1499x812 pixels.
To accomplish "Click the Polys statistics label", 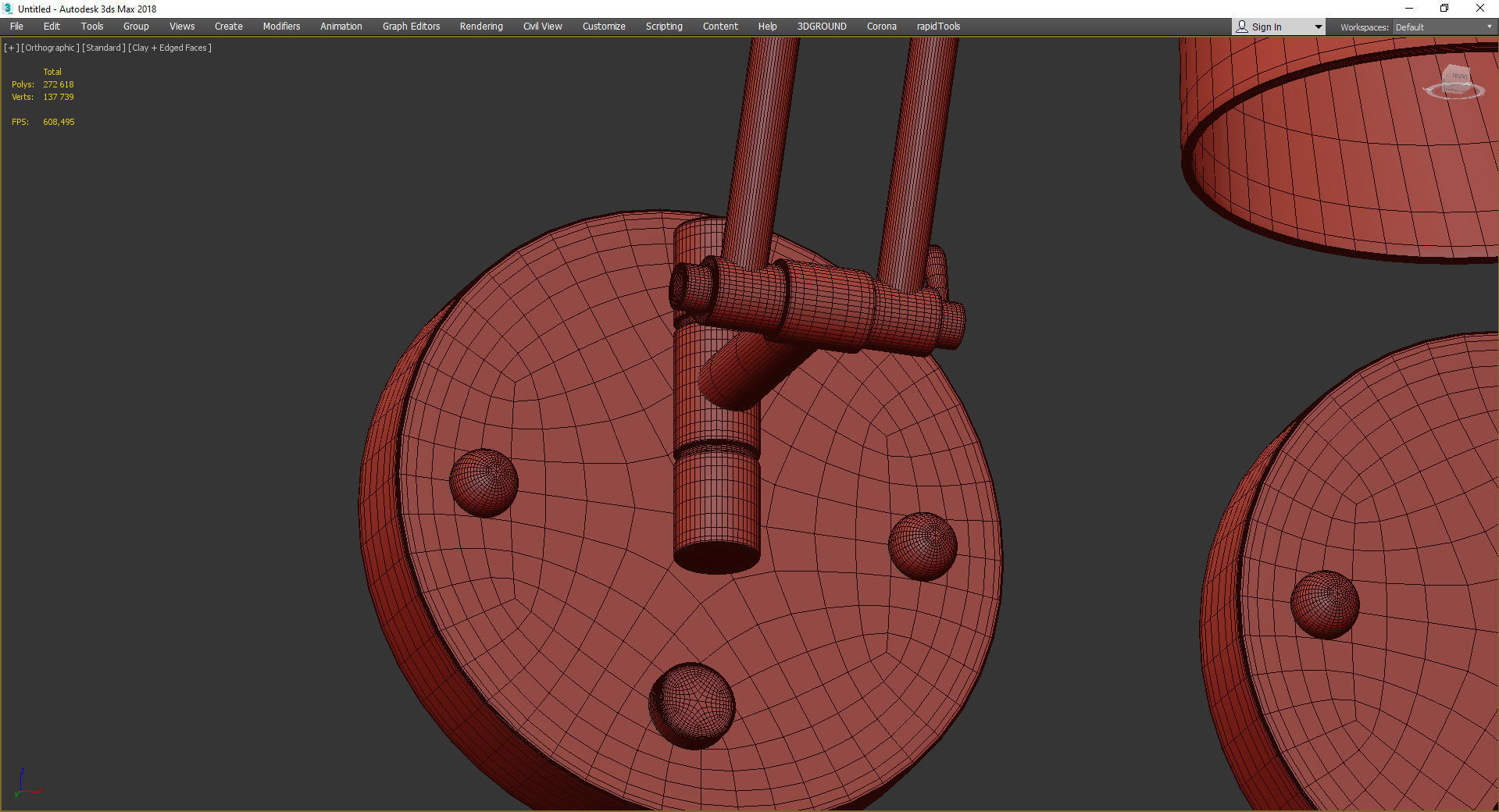I will click(23, 84).
